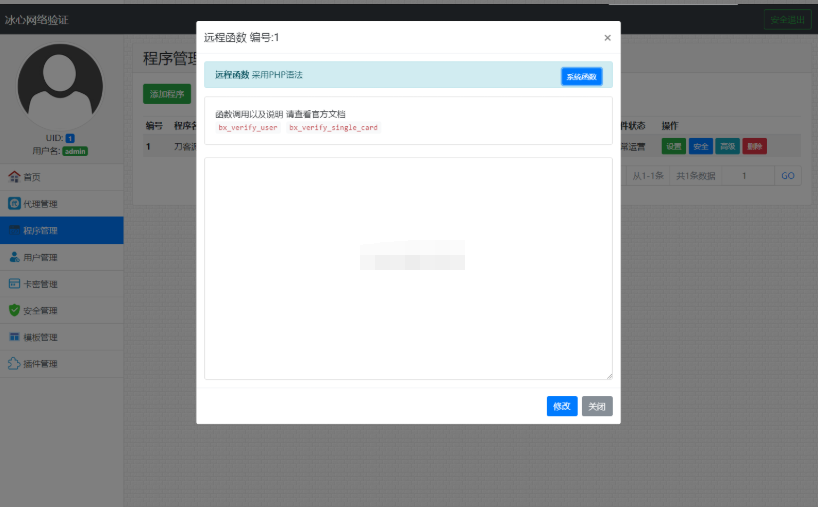Click the bx_verify_user function tag
This screenshot has height=507, width=819.
248,127
